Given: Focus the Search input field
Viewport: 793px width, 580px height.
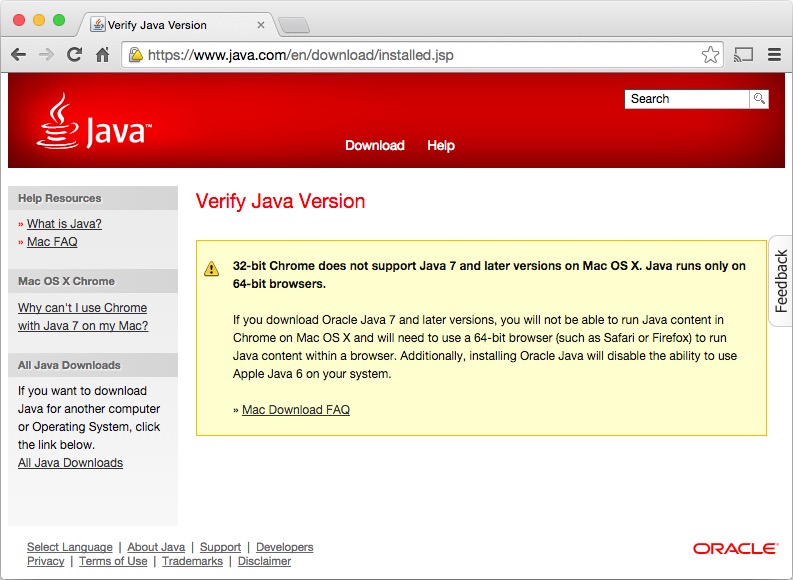Looking at the screenshot, I should point(687,99).
